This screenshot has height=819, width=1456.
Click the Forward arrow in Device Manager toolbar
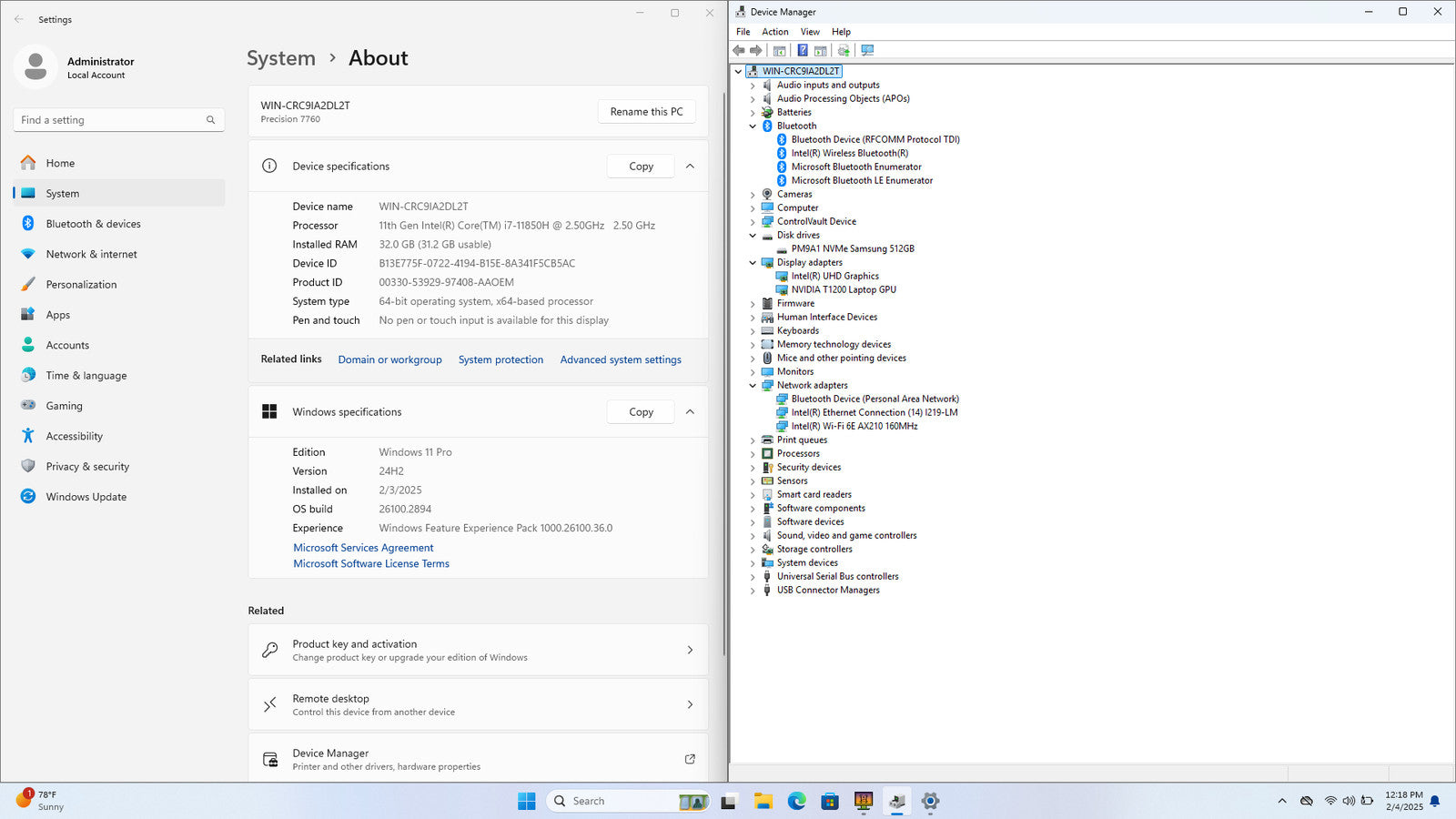coord(756,51)
